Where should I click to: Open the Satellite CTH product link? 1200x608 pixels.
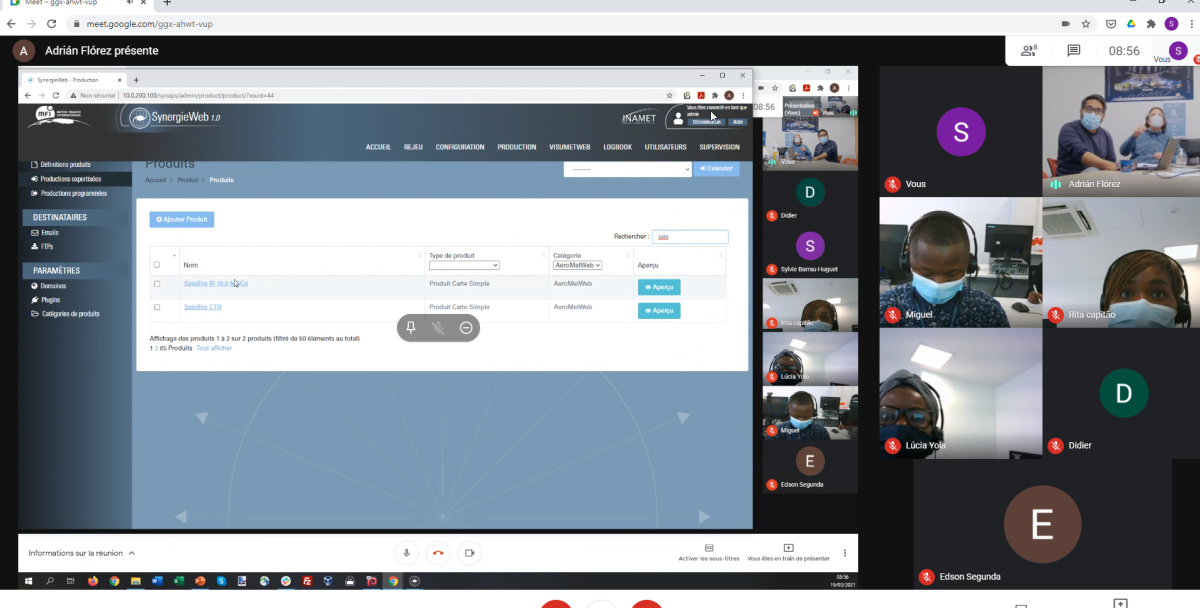point(203,307)
